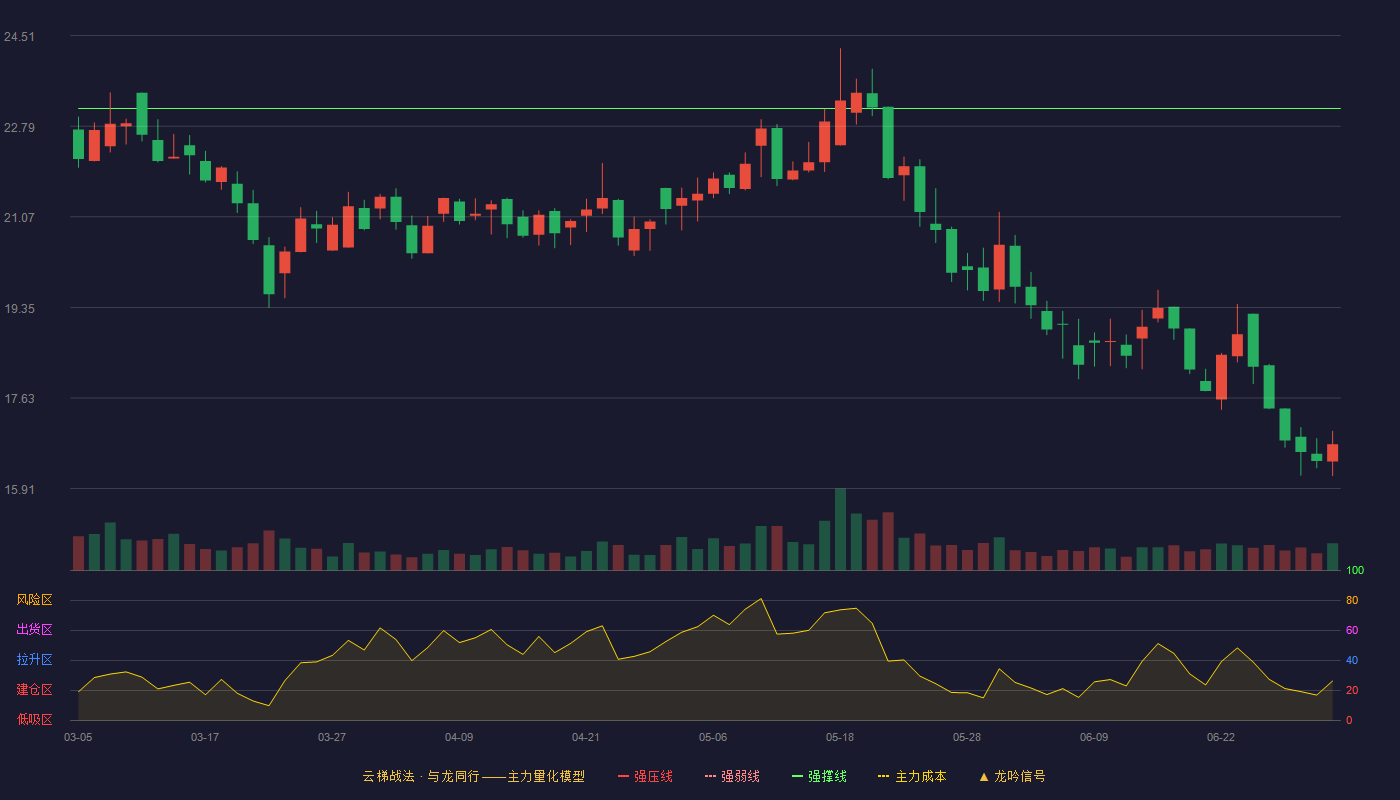Click the 风险区 zone label
Screen dimensions: 1400x800
[x=34, y=600]
